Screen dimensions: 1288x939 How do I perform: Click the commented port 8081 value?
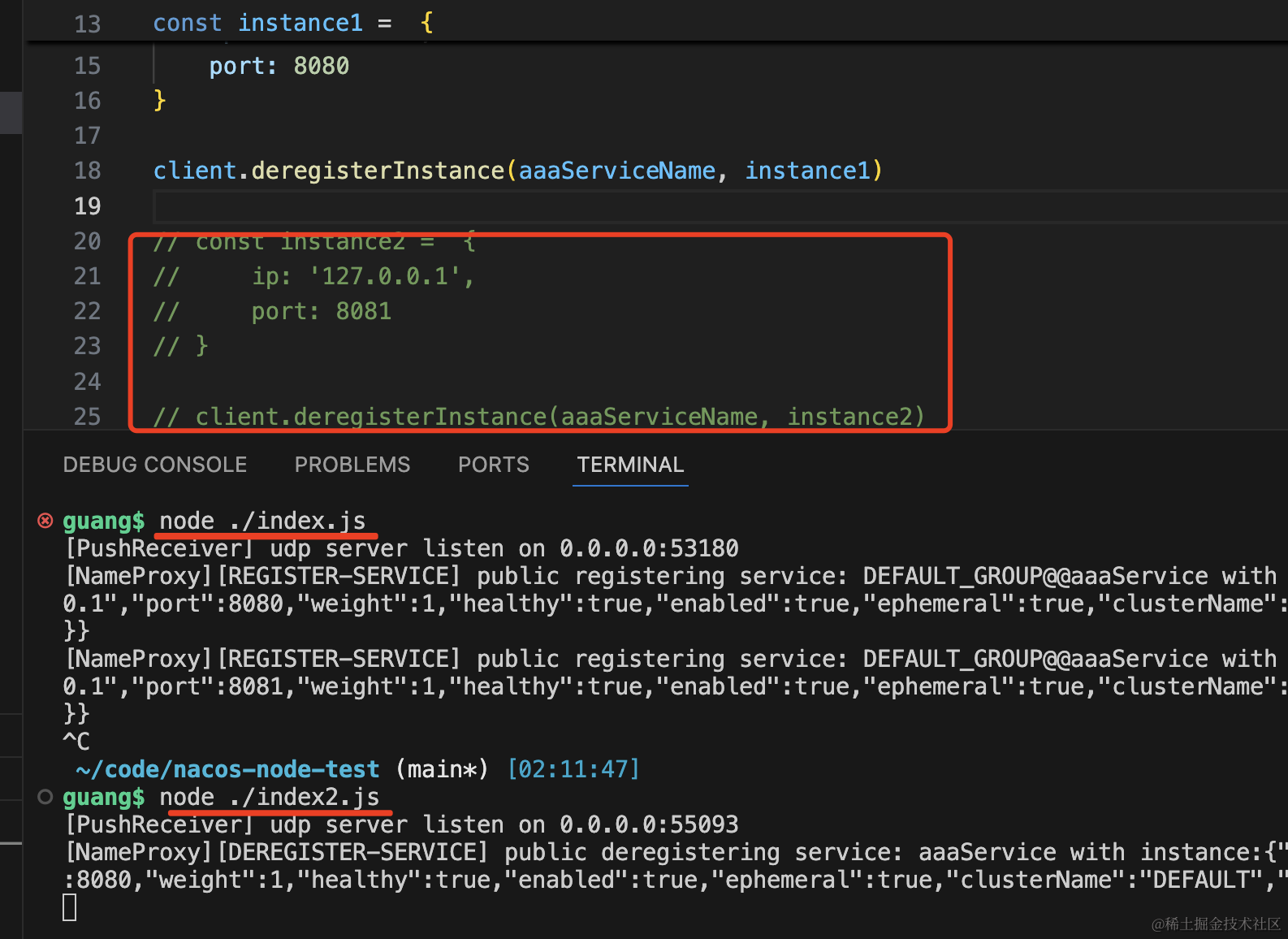click(363, 311)
